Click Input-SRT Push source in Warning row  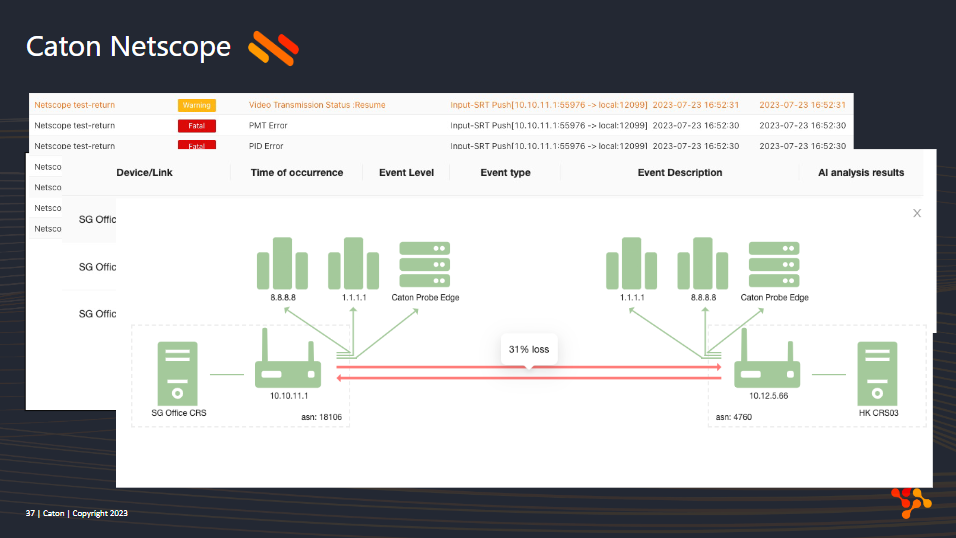[x=549, y=105]
